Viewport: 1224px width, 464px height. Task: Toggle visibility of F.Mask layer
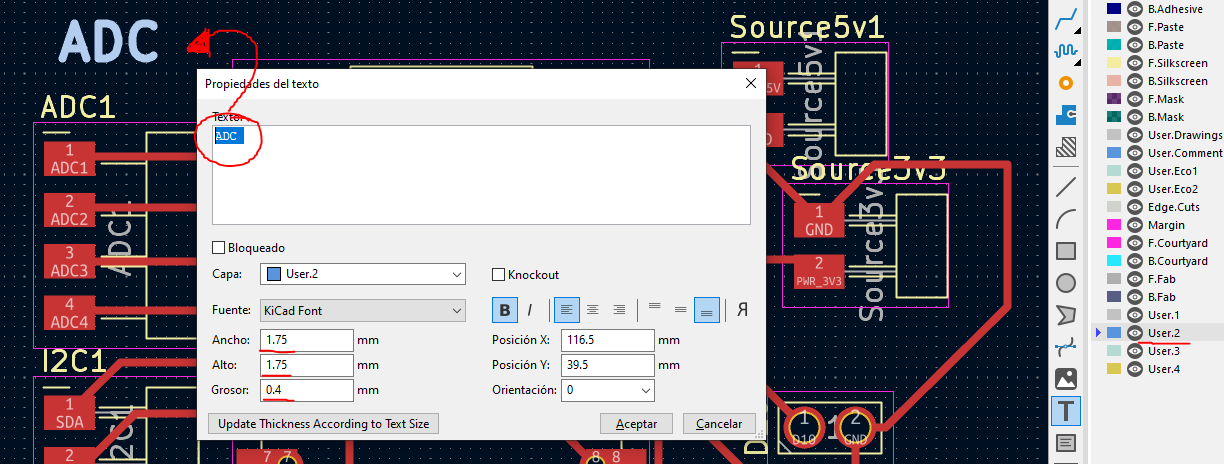coord(1135,99)
